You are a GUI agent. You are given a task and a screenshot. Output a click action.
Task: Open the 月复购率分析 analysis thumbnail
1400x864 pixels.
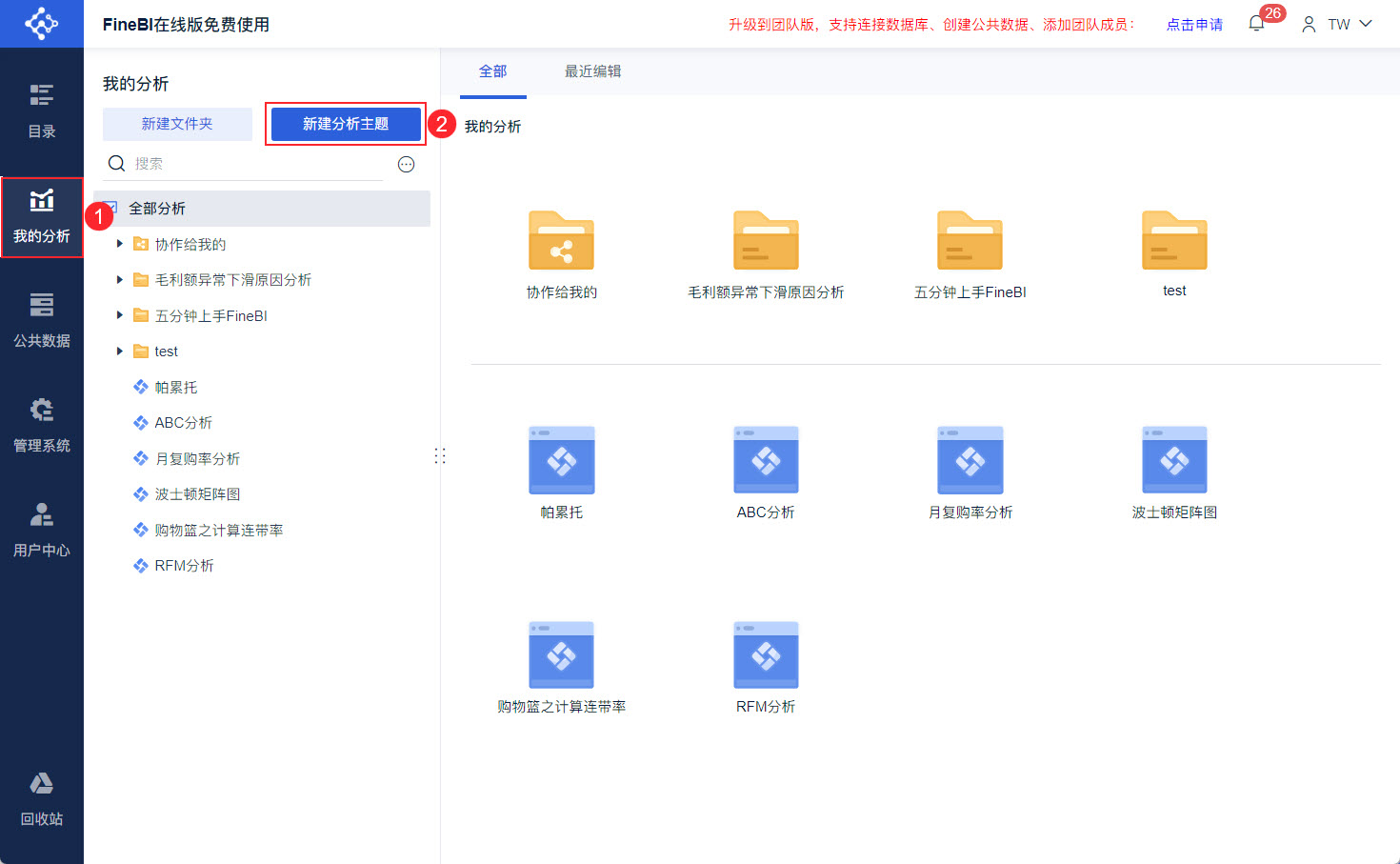click(x=970, y=460)
